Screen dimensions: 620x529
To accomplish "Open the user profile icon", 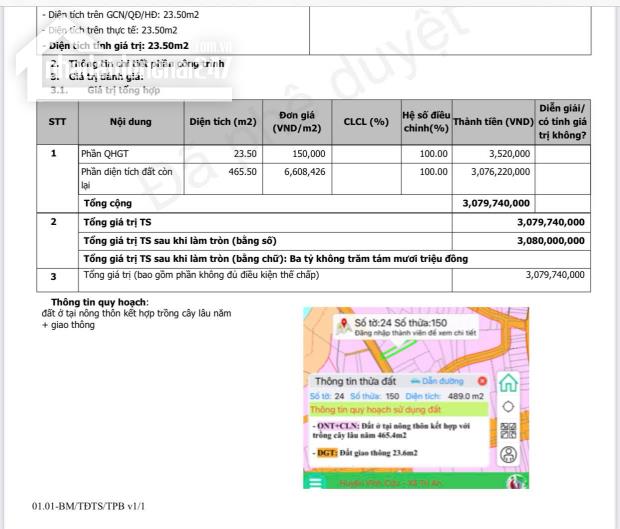I will pyautogui.click(x=508, y=455).
